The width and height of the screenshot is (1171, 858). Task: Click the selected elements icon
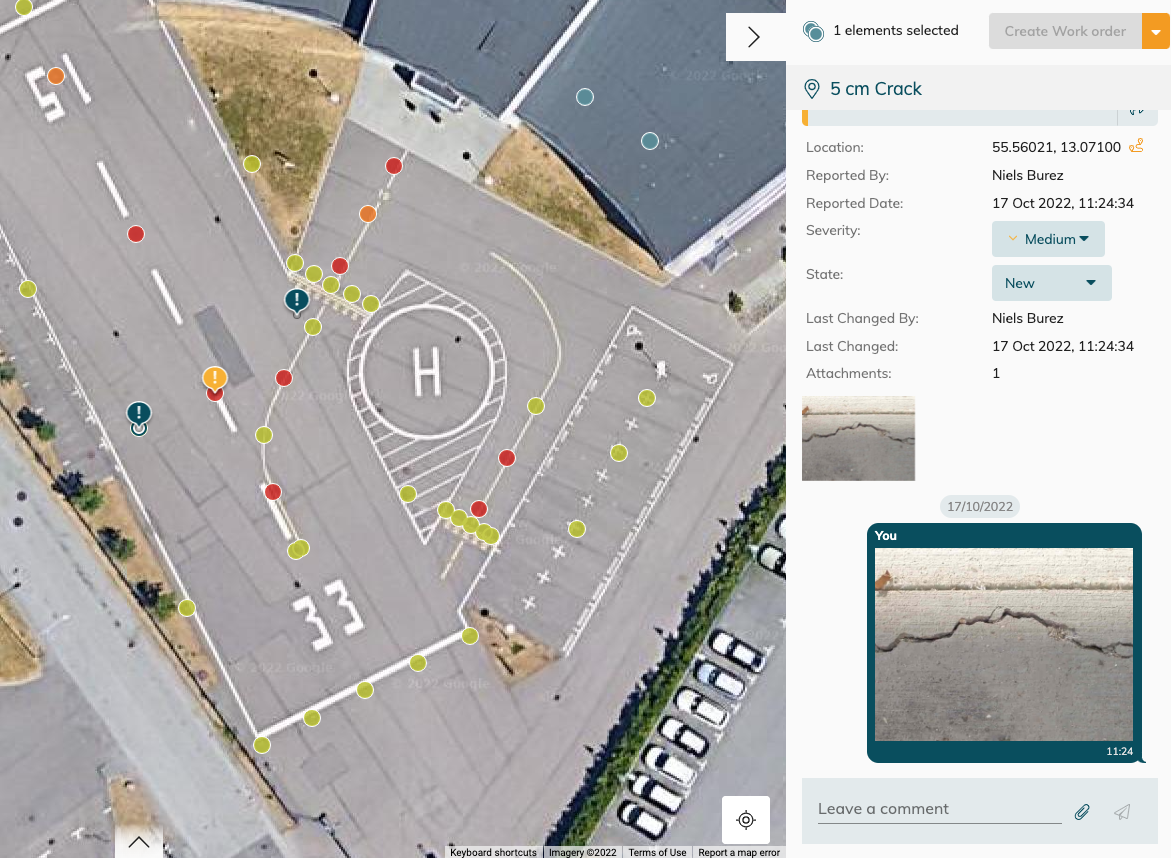[813, 31]
